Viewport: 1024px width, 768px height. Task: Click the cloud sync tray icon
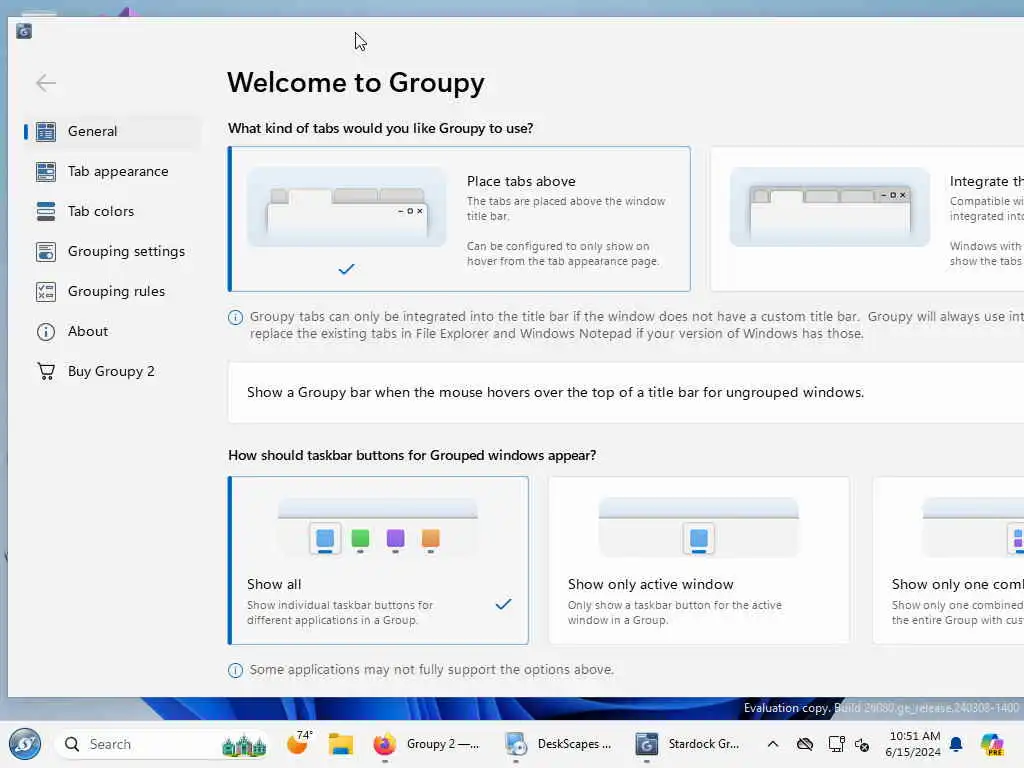pyautogui.click(x=805, y=744)
